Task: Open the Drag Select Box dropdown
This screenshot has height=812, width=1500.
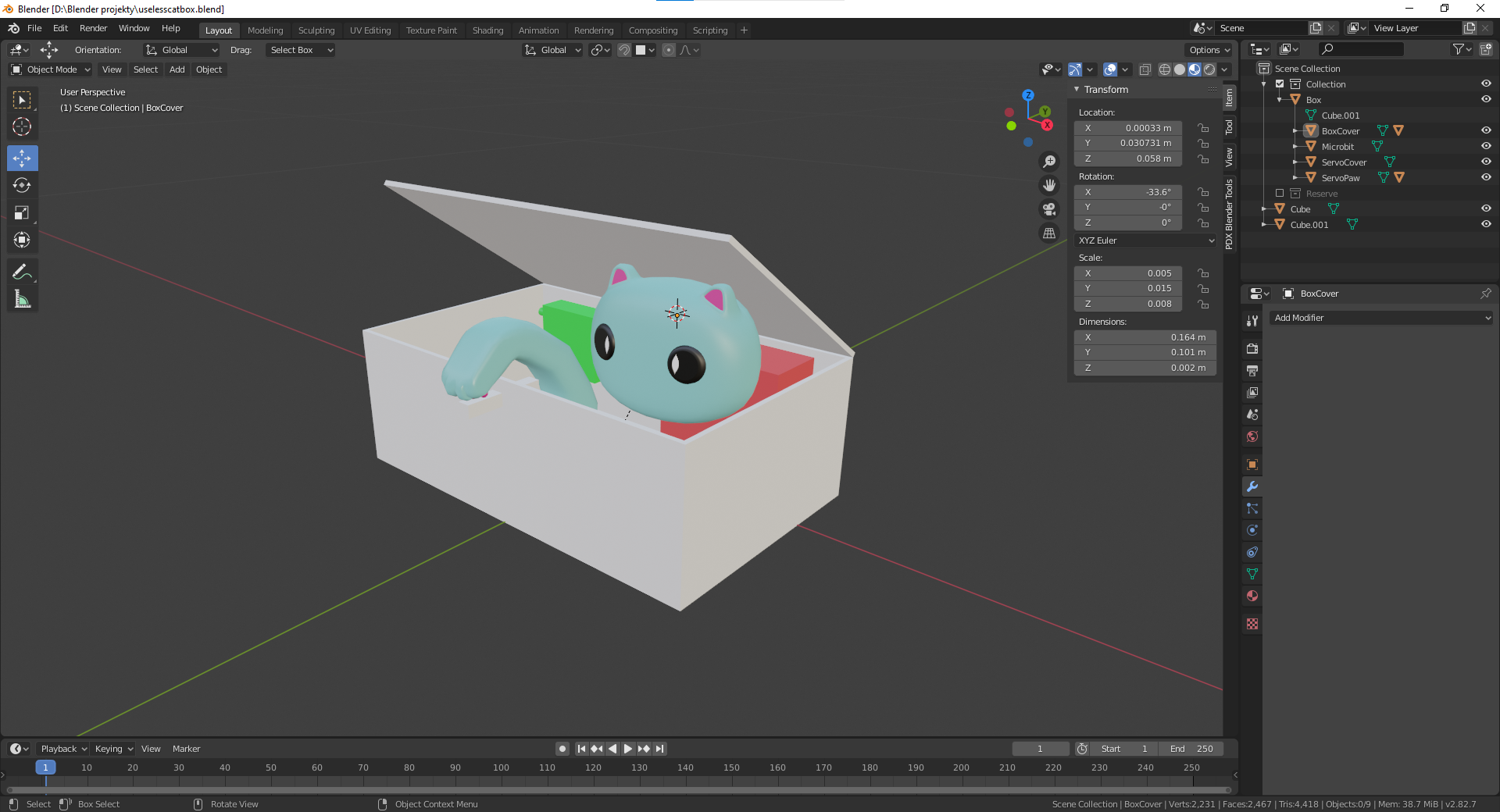Action: (301, 50)
